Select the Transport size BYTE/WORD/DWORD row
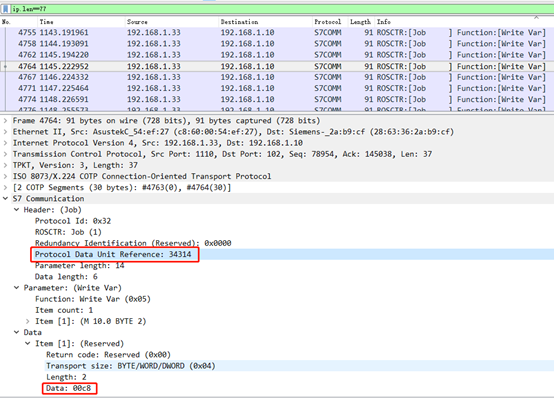Viewport: 554px width, 398px height. [131, 366]
